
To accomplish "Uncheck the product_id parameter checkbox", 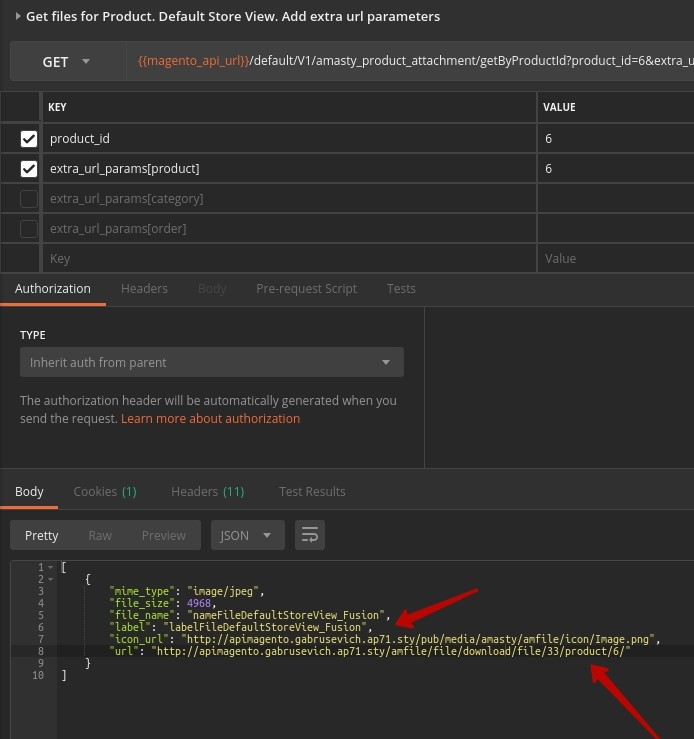I will [29, 139].
